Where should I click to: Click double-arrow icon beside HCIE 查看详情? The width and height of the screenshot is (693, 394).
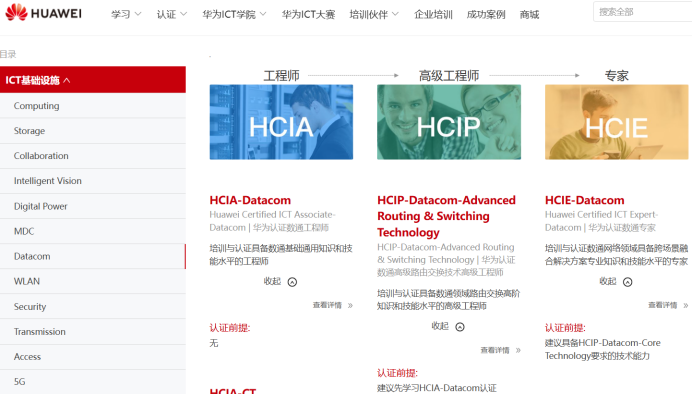[x=686, y=305]
